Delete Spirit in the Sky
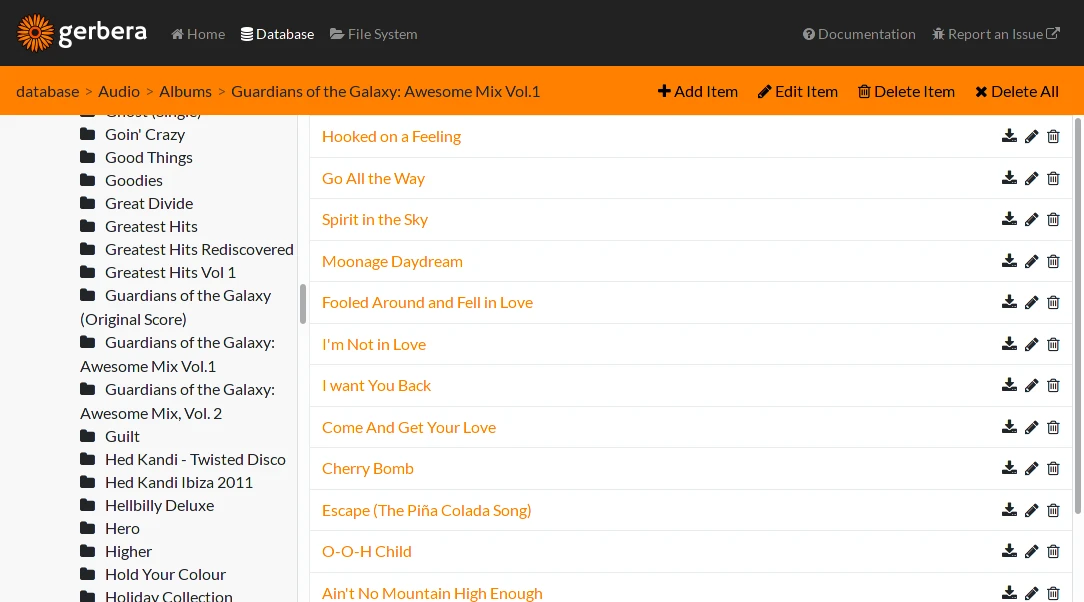 [1053, 219]
